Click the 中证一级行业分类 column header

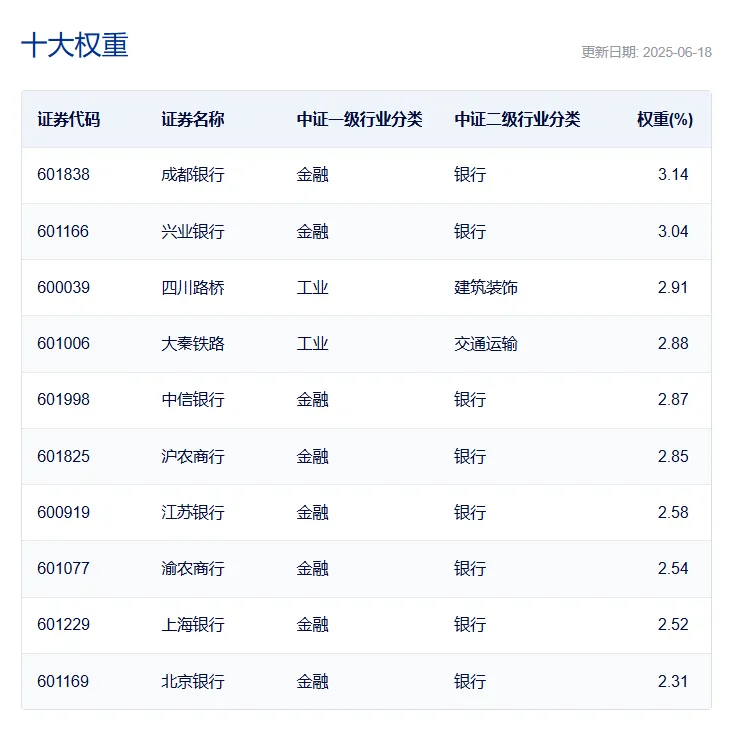[359, 119]
